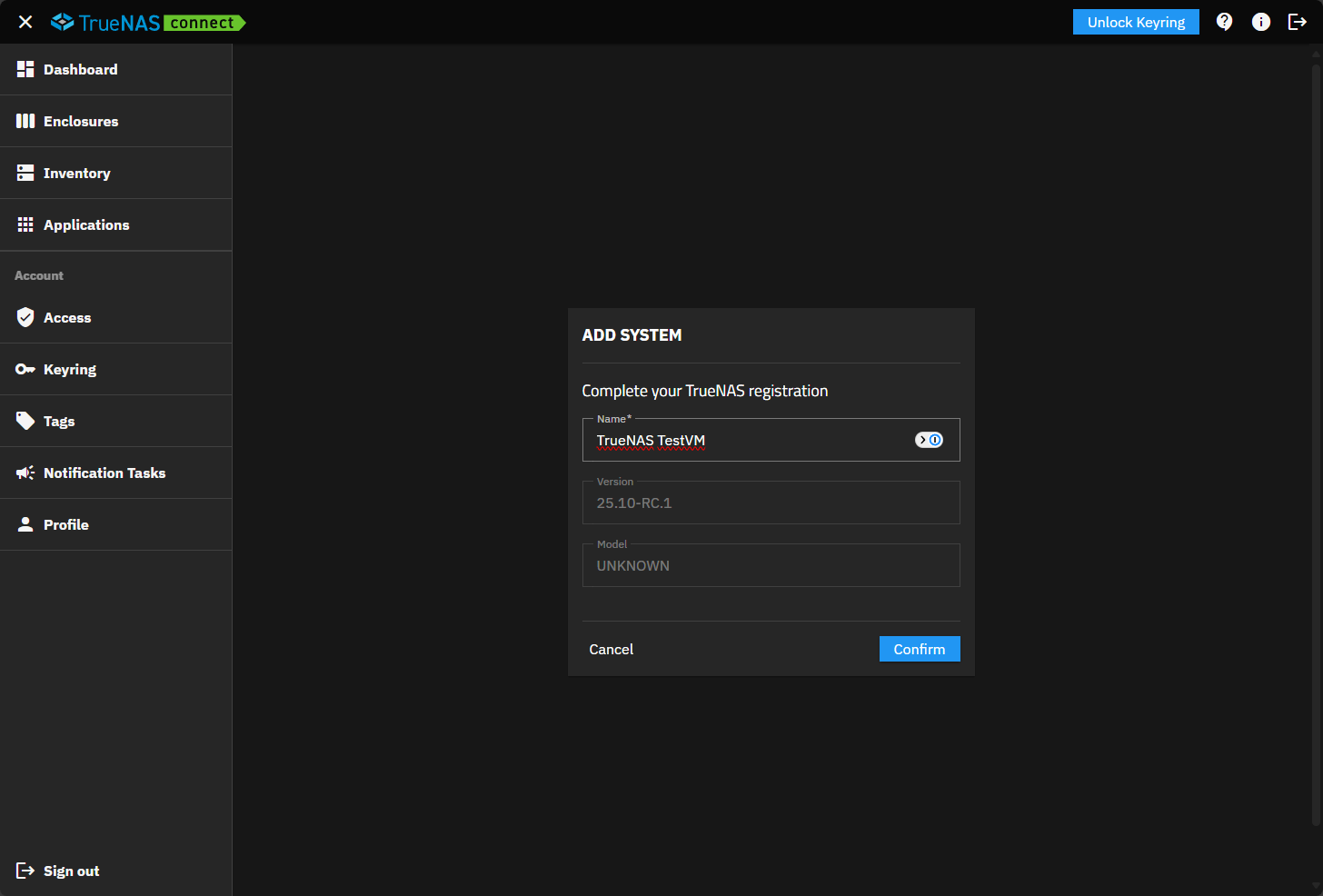This screenshot has width=1323, height=896.
Task: Open Notification Tasks in the sidebar
Action: coord(116,473)
